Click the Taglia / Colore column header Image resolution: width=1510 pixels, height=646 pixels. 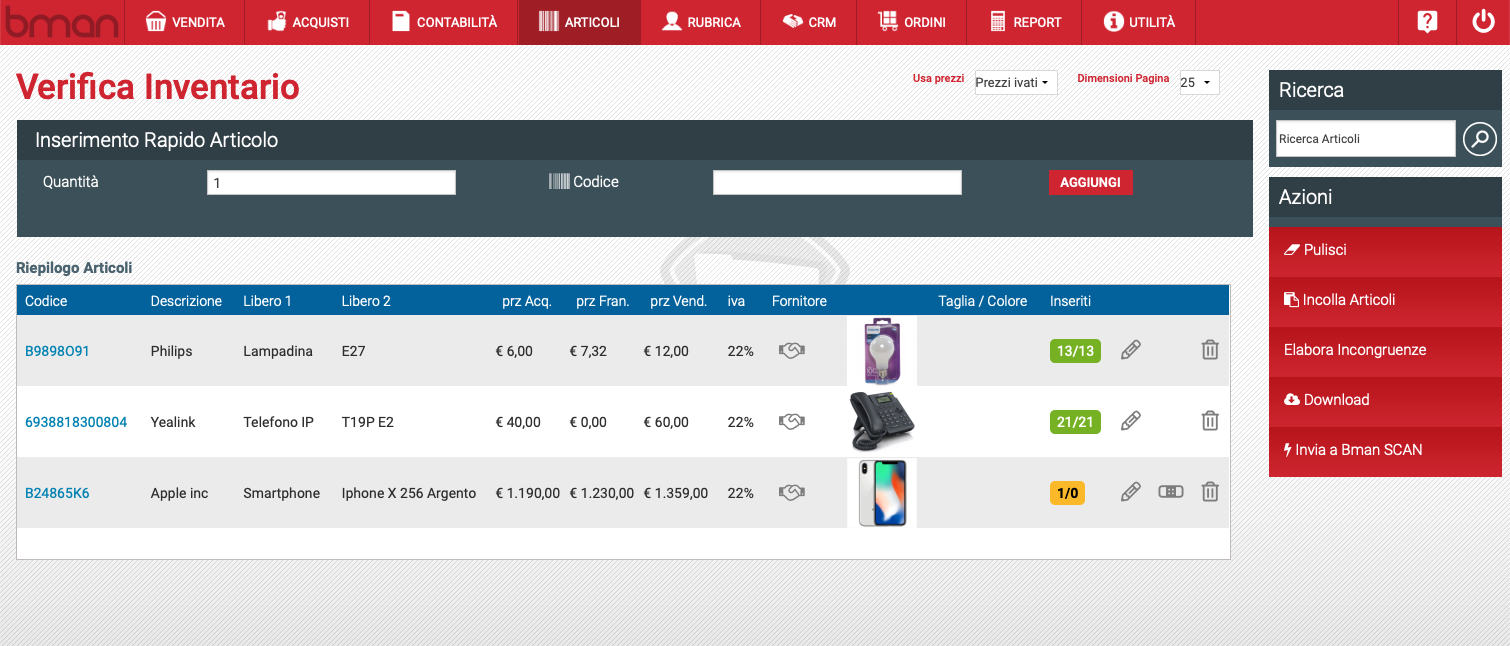click(x=983, y=301)
